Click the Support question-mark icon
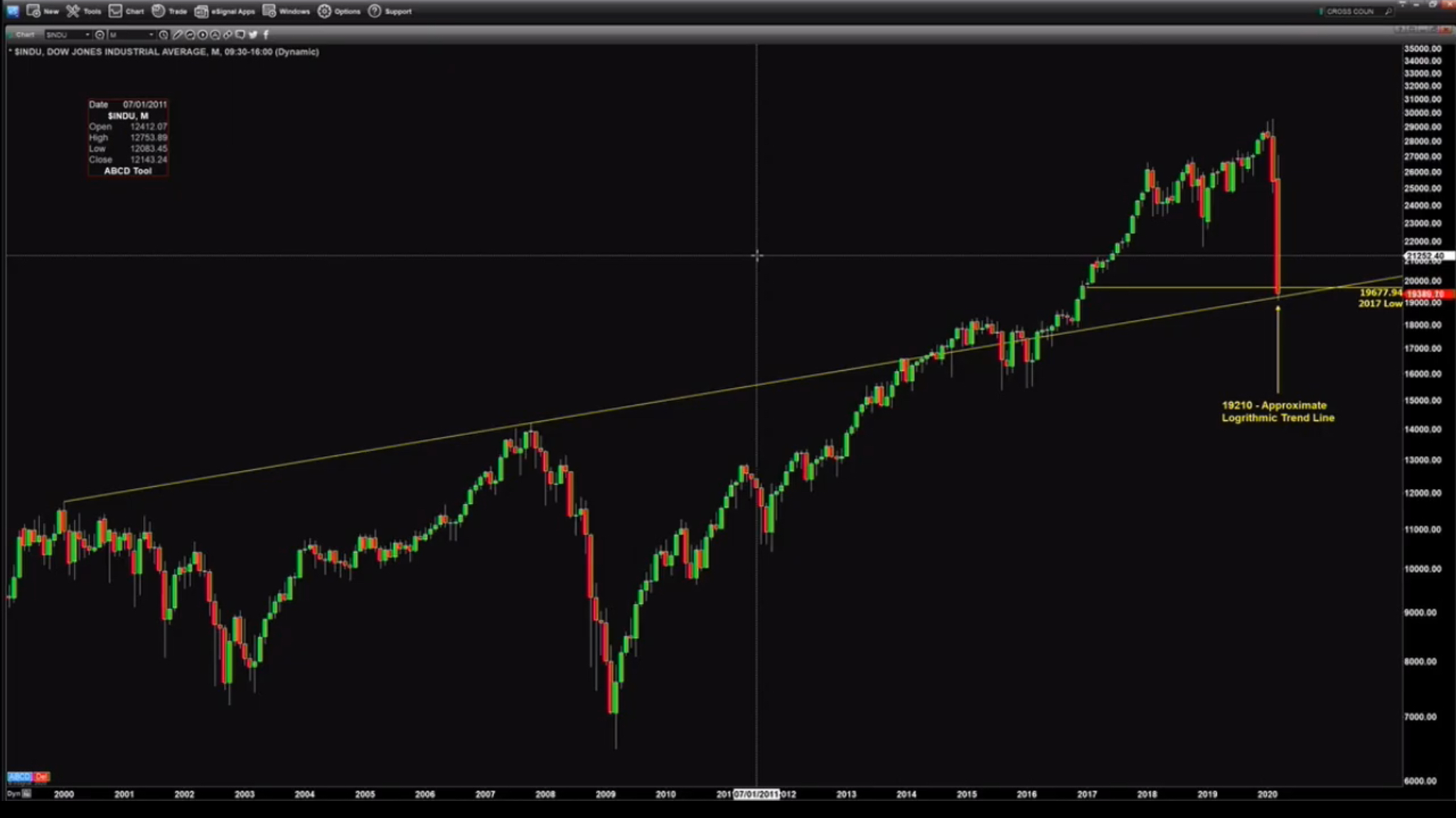This screenshot has width=1456, height=818. pos(375,11)
